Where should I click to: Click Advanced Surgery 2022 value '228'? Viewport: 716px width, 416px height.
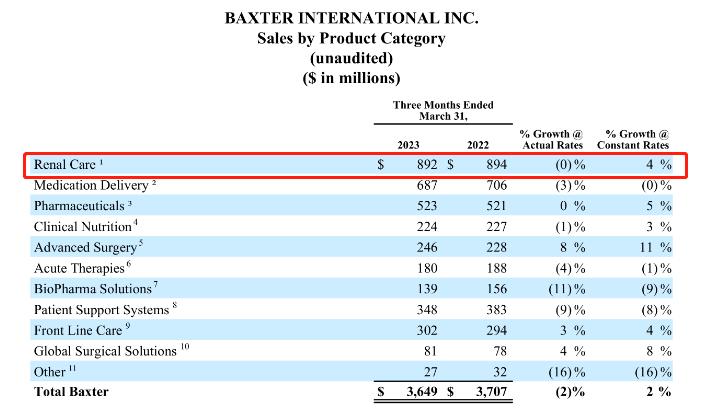click(x=496, y=247)
